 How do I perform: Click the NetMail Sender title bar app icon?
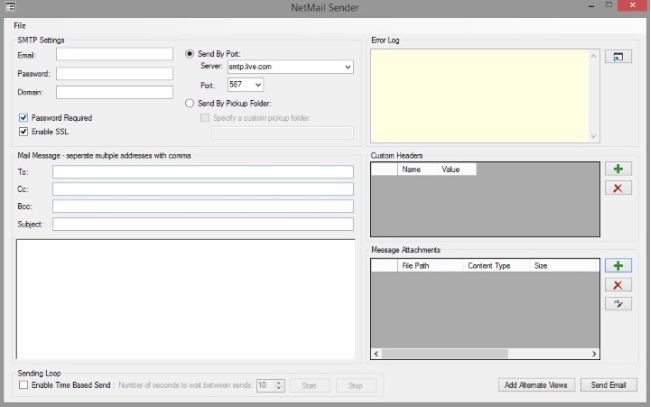[10, 7]
